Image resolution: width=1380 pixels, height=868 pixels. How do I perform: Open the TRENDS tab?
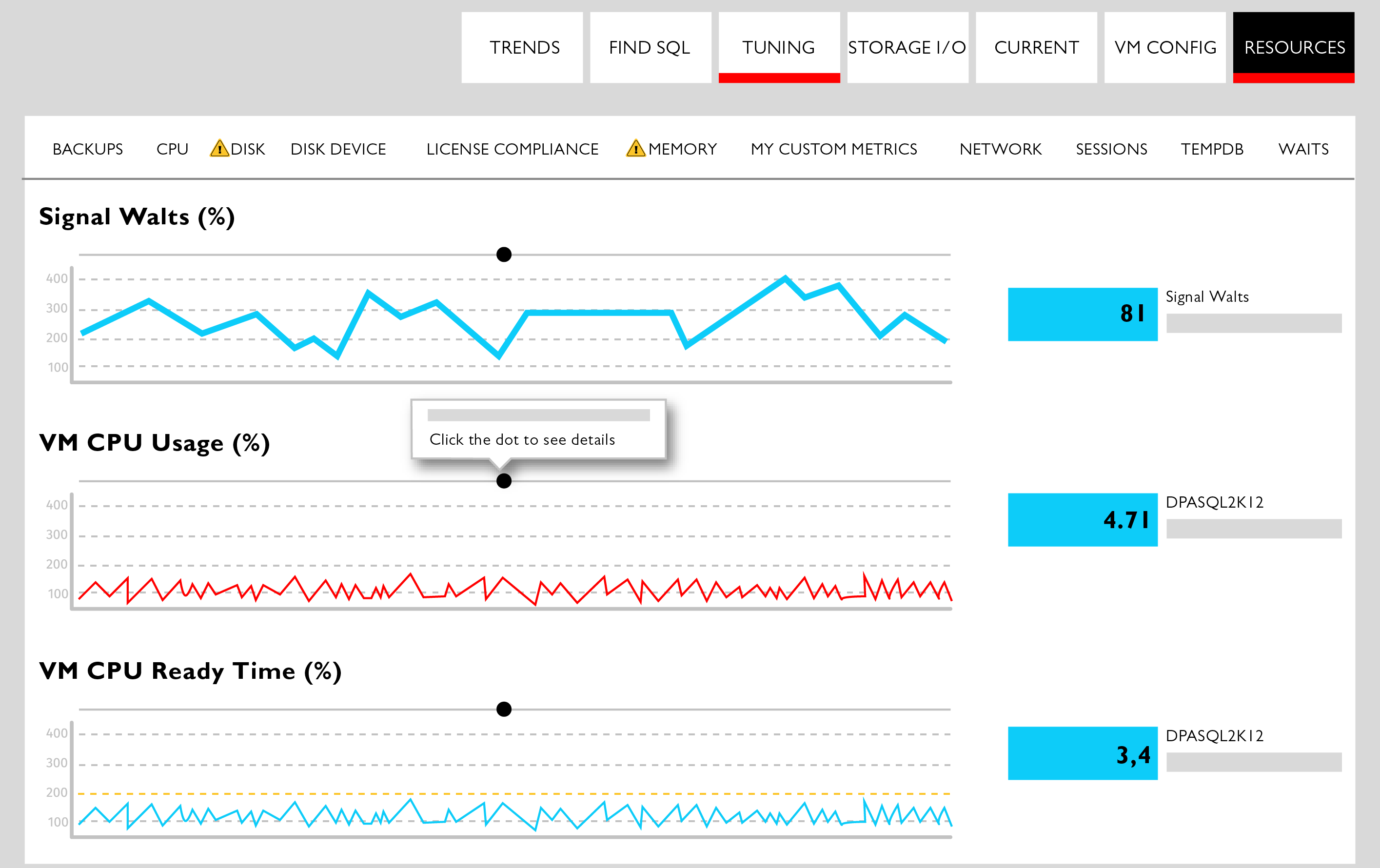pyautogui.click(x=522, y=48)
